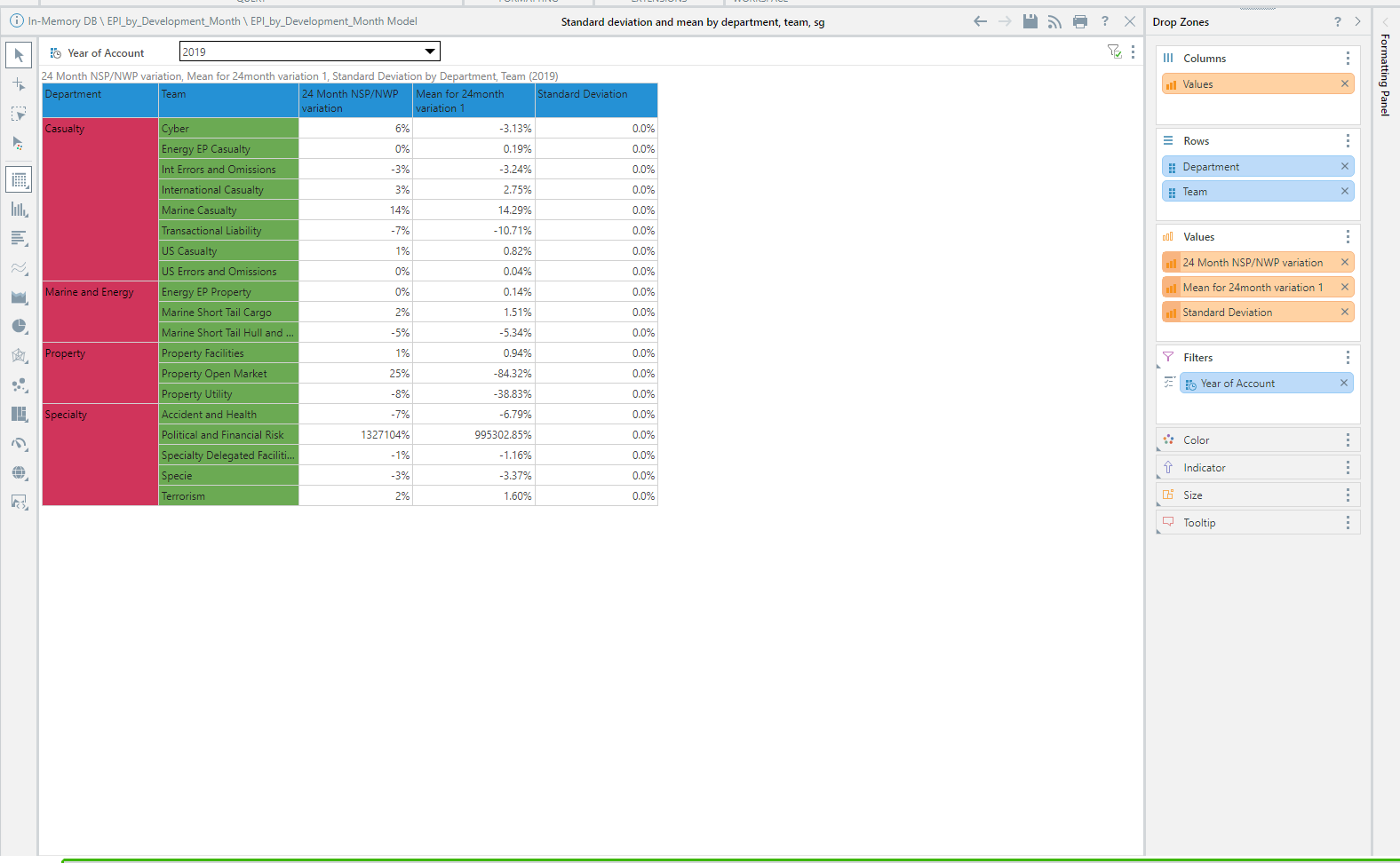Viewport: 1400px width, 863px height.
Task: Select Terrorism team row
Action: pyautogui.click(x=228, y=495)
